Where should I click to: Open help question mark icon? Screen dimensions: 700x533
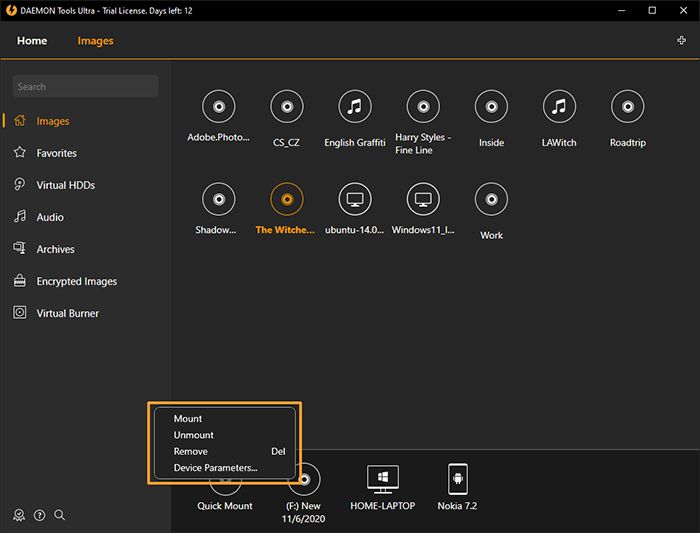click(x=39, y=516)
